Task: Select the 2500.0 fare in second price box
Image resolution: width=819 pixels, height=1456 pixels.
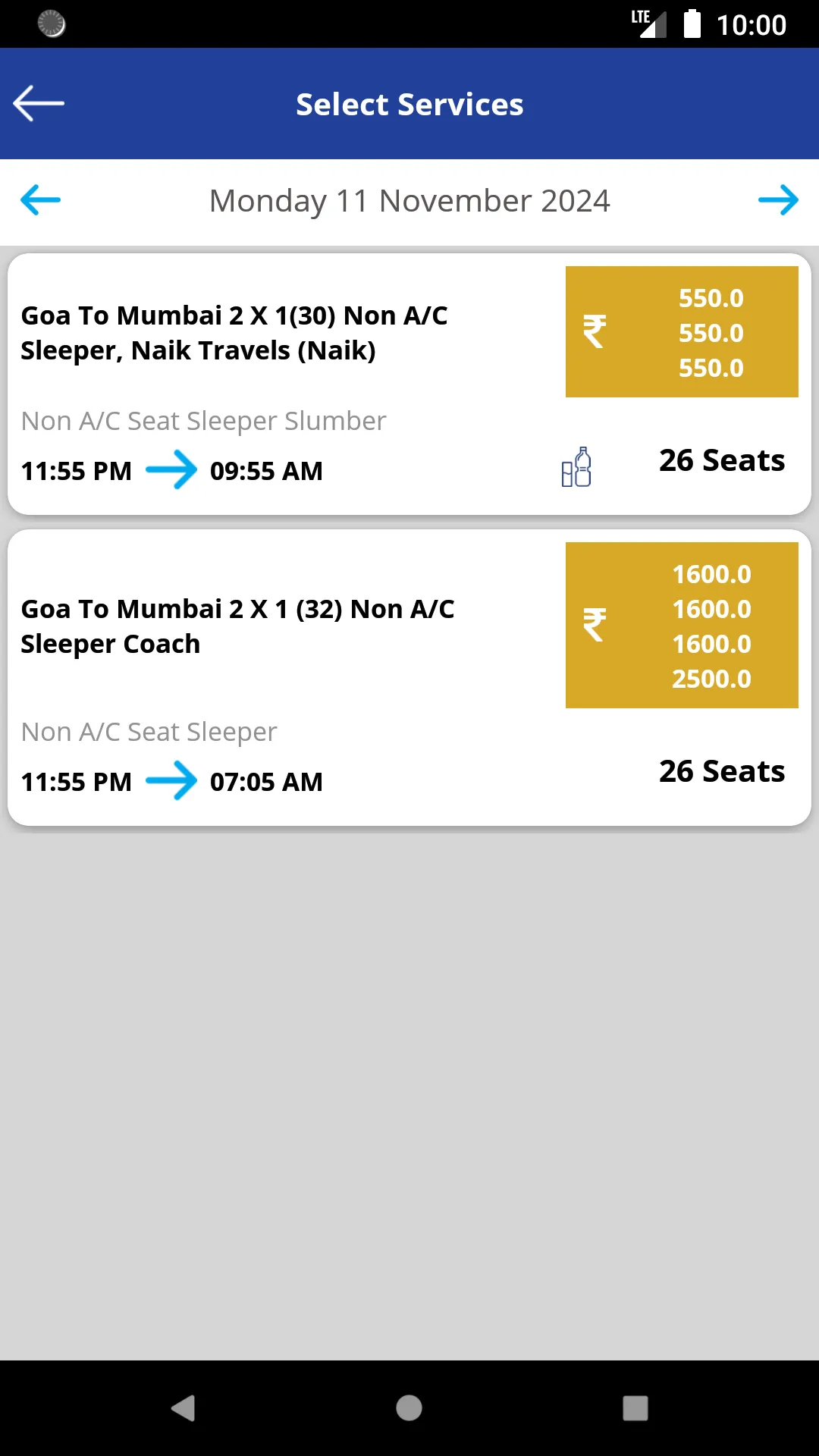Action: tap(711, 679)
